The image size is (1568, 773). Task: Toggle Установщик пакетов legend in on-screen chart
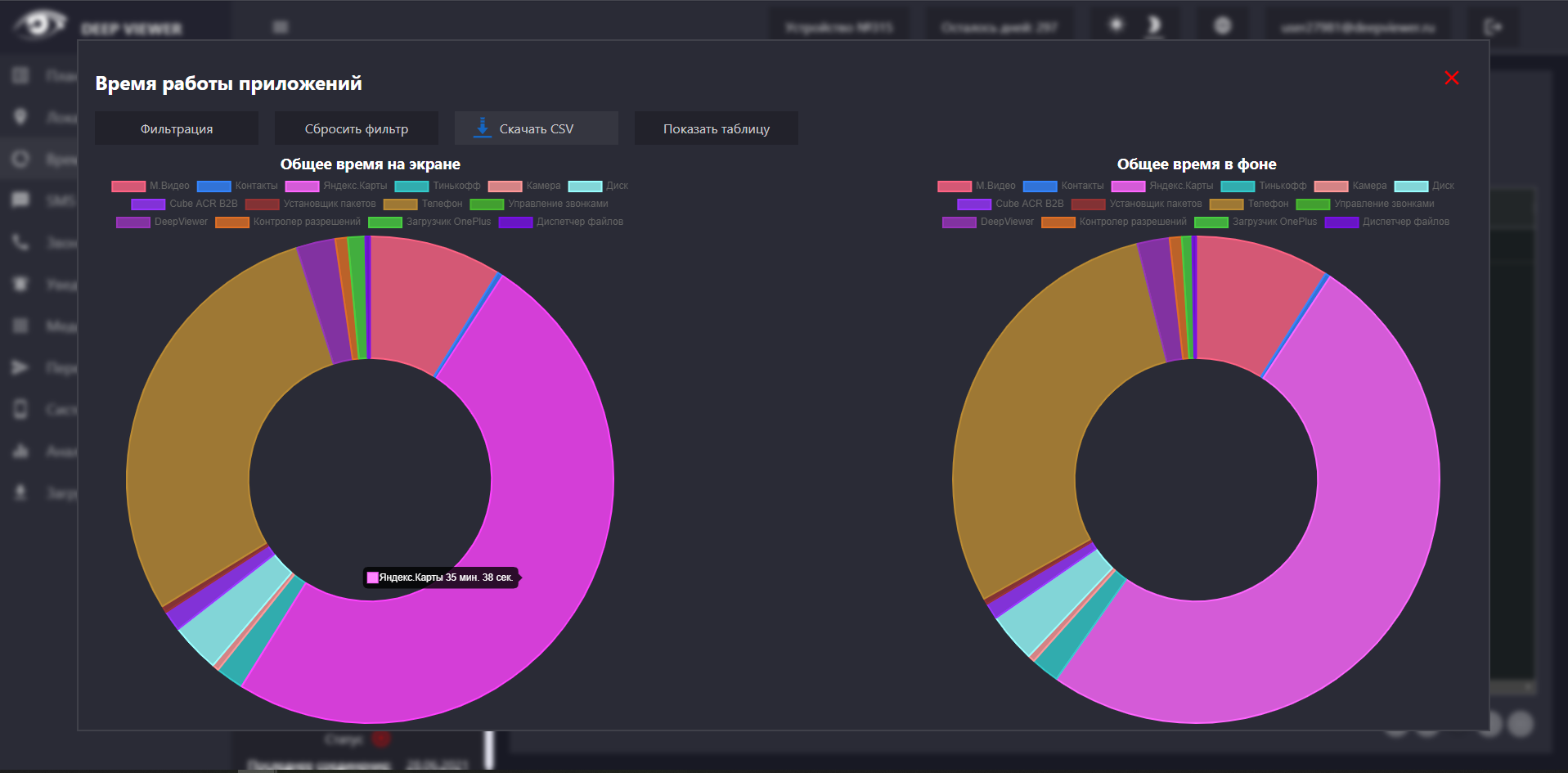pyautogui.click(x=311, y=204)
